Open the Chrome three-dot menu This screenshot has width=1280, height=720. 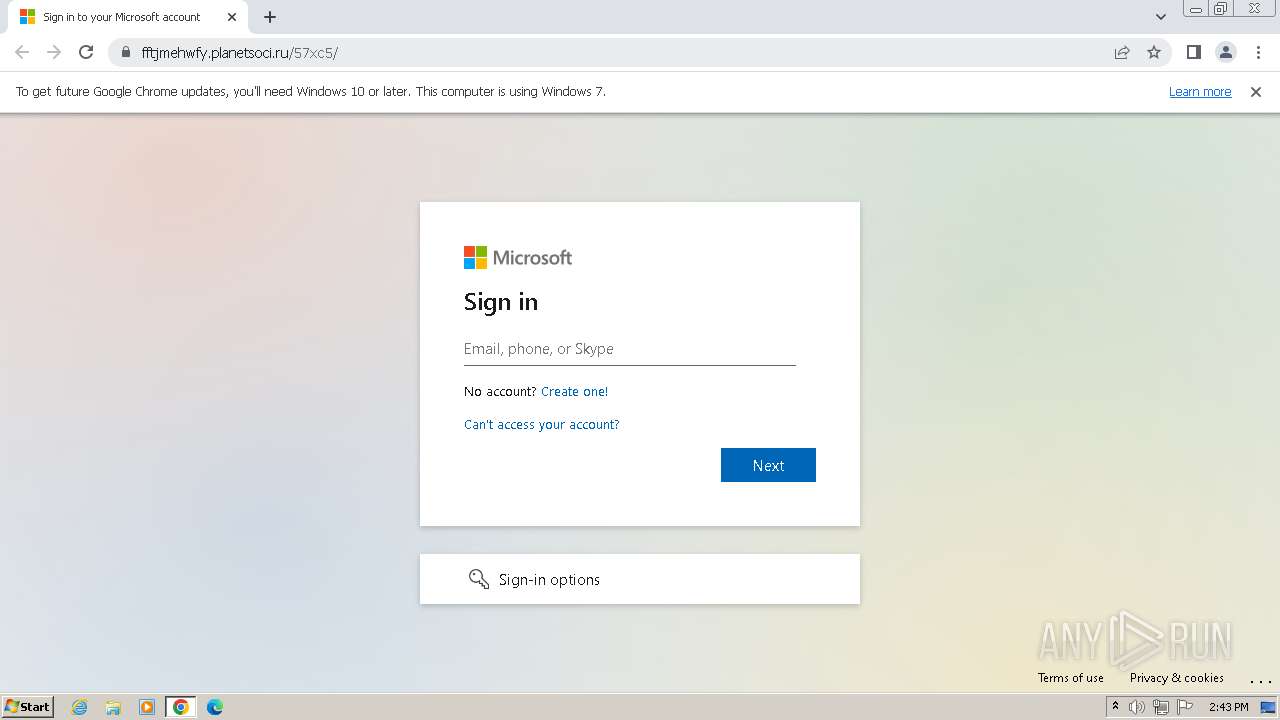point(1259,52)
